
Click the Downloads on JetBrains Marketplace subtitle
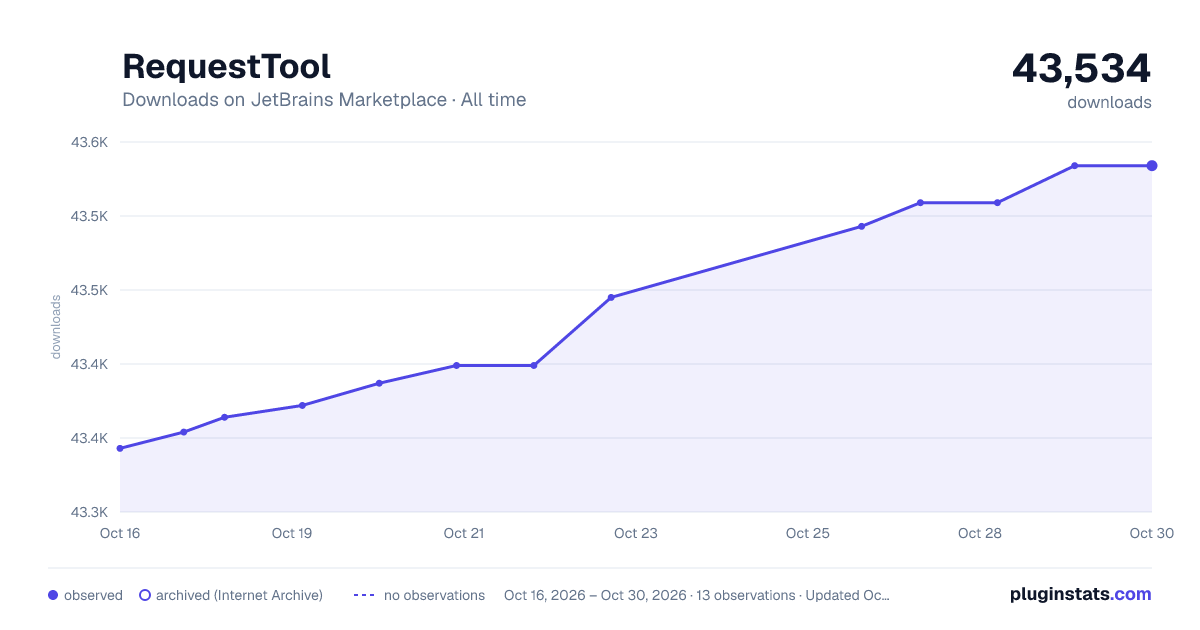point(324,100)
